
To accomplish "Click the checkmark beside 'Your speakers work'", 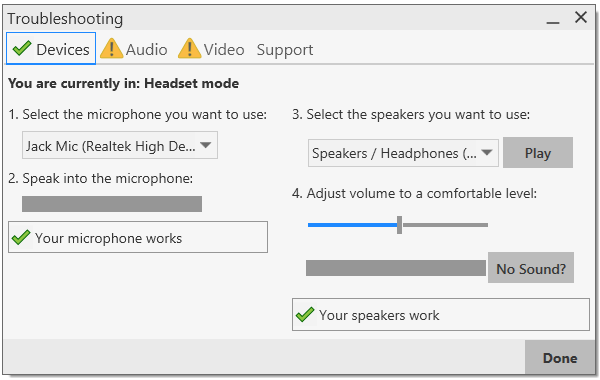I will [x=305, y=314].
